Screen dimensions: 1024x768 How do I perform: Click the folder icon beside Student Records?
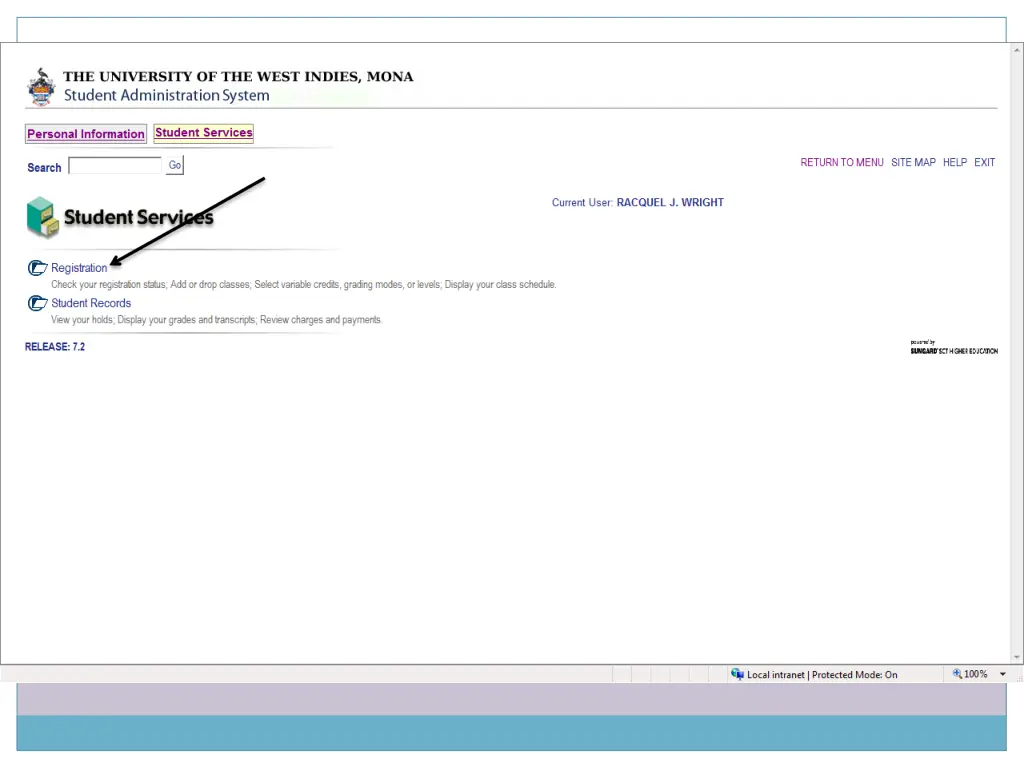point(37,303)
